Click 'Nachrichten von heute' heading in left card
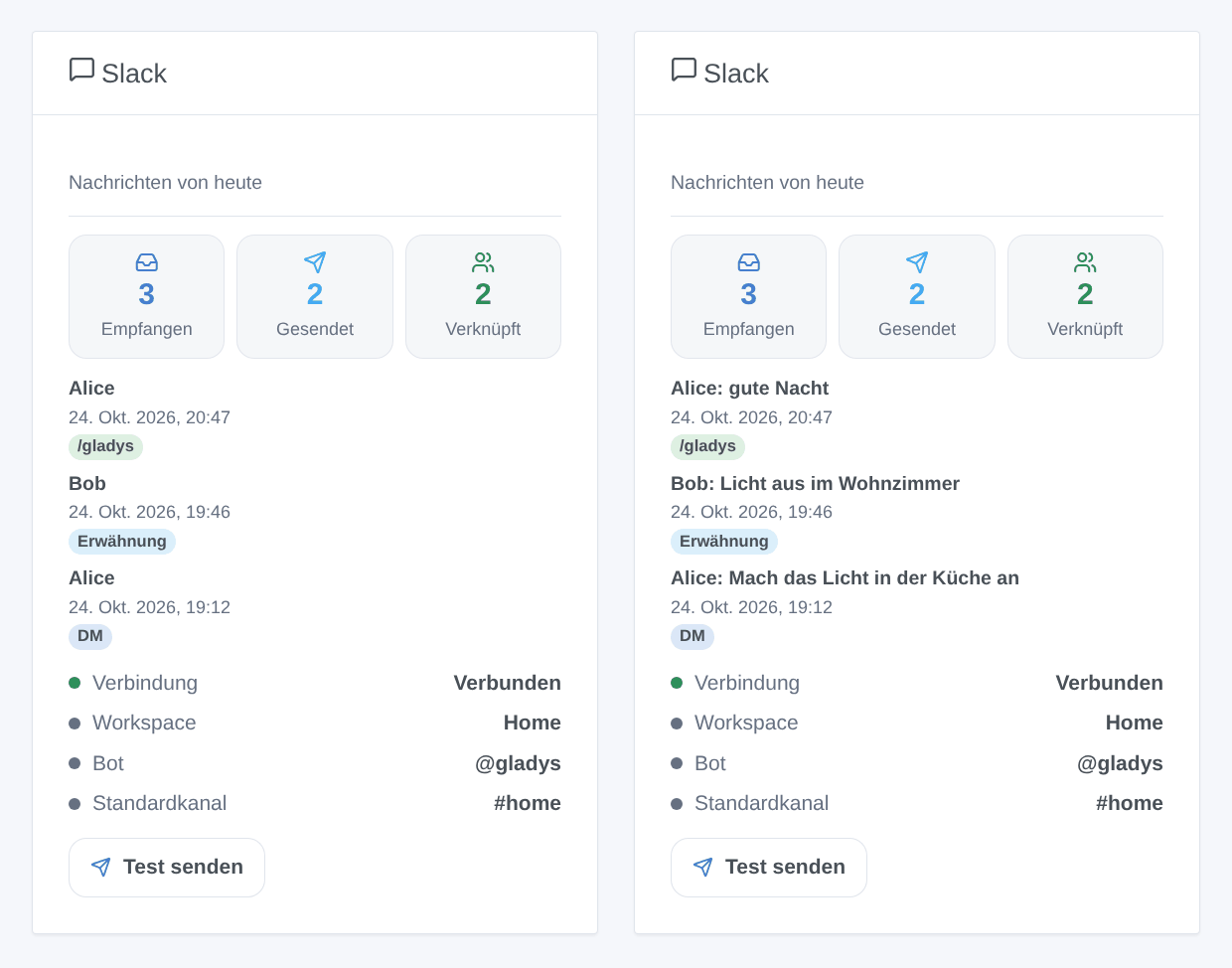The width and height of the screenshot is (1232, 968). pos(165,182)
